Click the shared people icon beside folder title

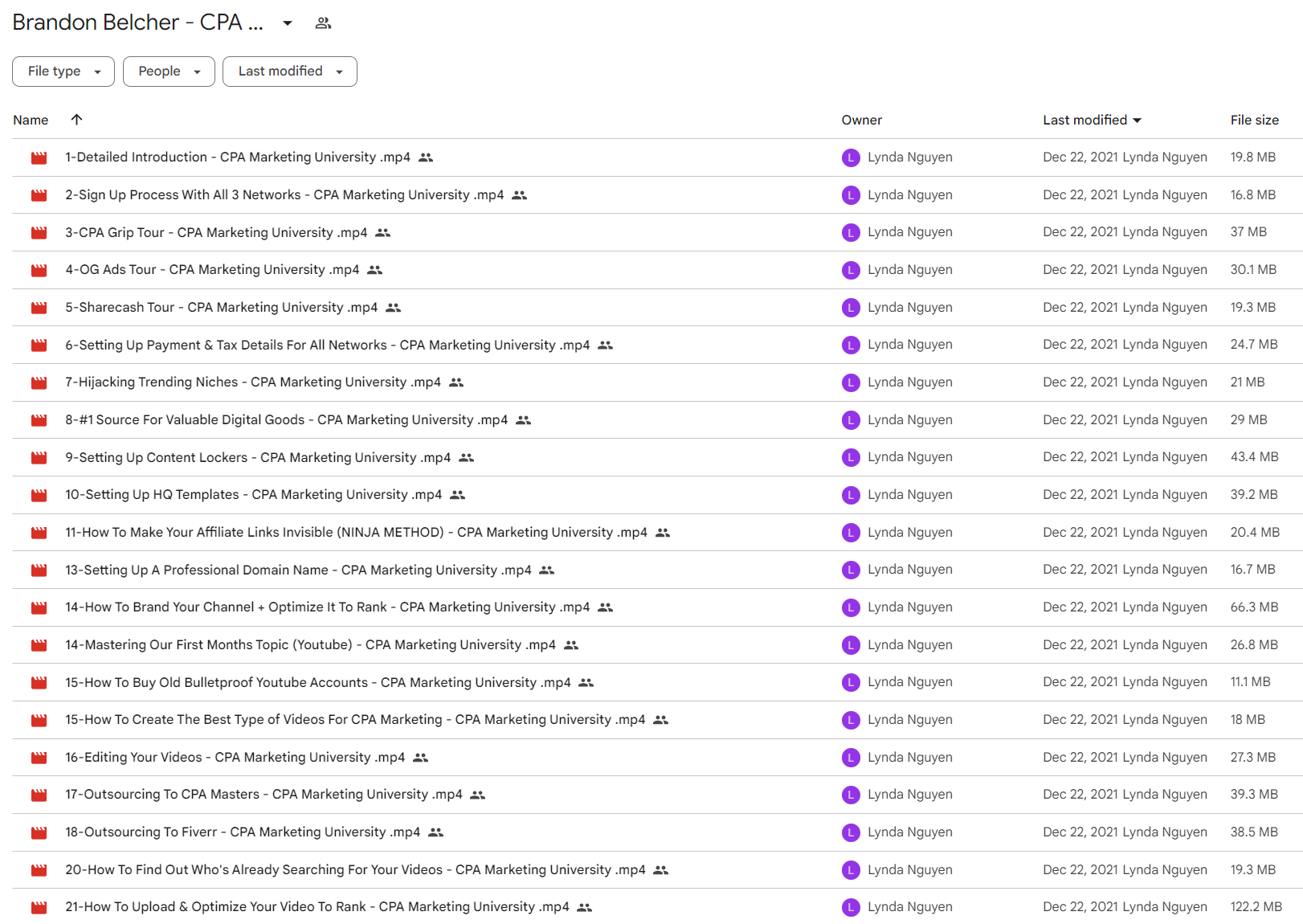click(x=323, y=23)
